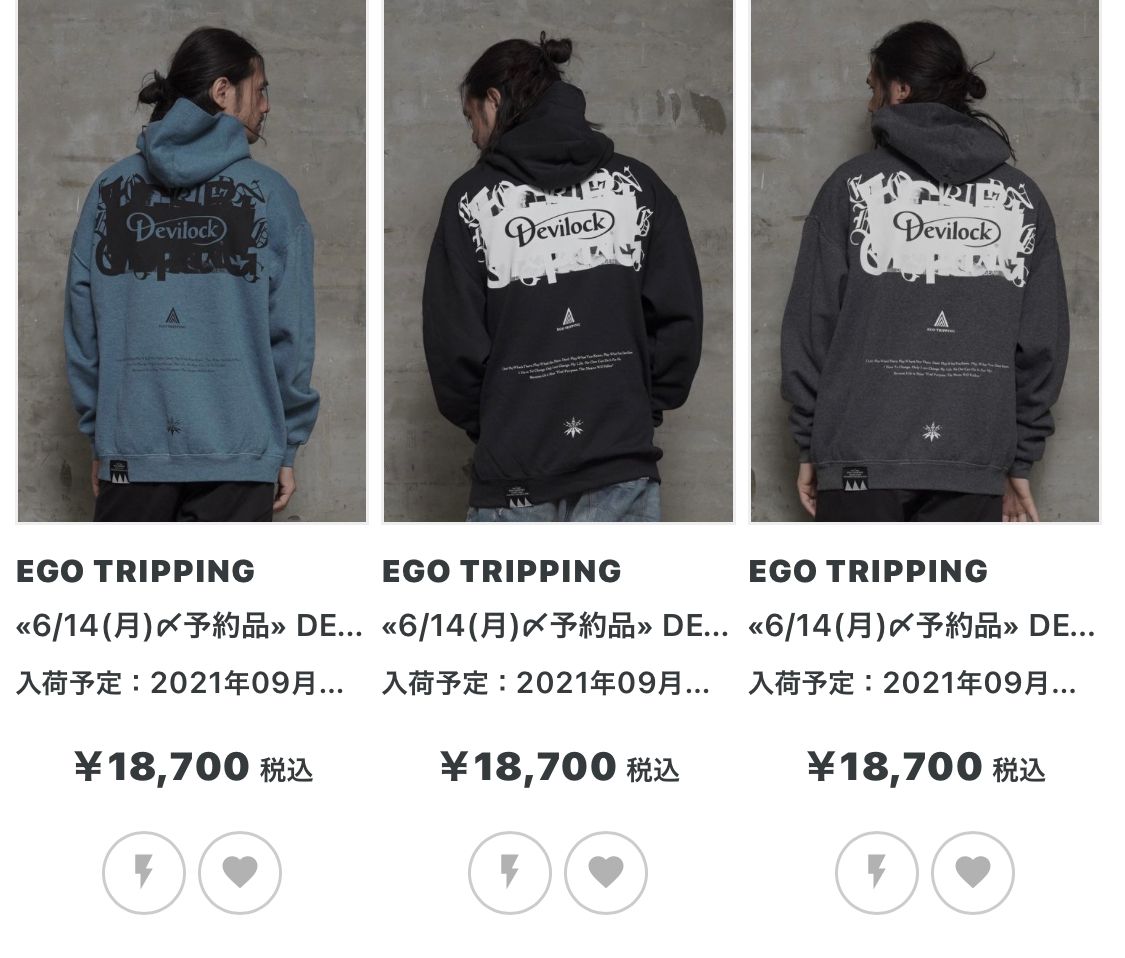Favorite the black hoodie with heart icon

pos(606,873)
